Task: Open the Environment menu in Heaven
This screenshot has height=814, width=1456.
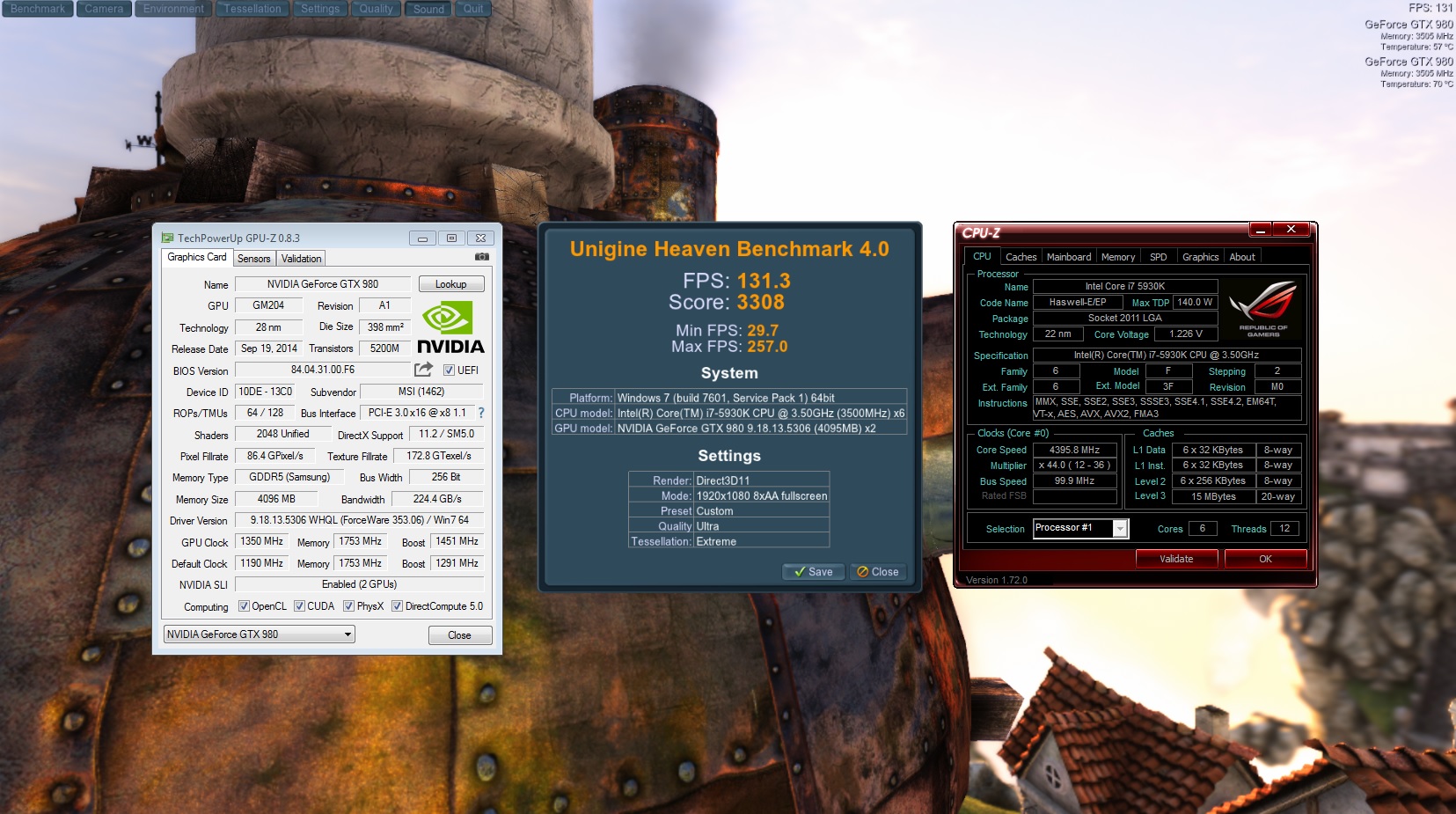Action: click(173, 9)
